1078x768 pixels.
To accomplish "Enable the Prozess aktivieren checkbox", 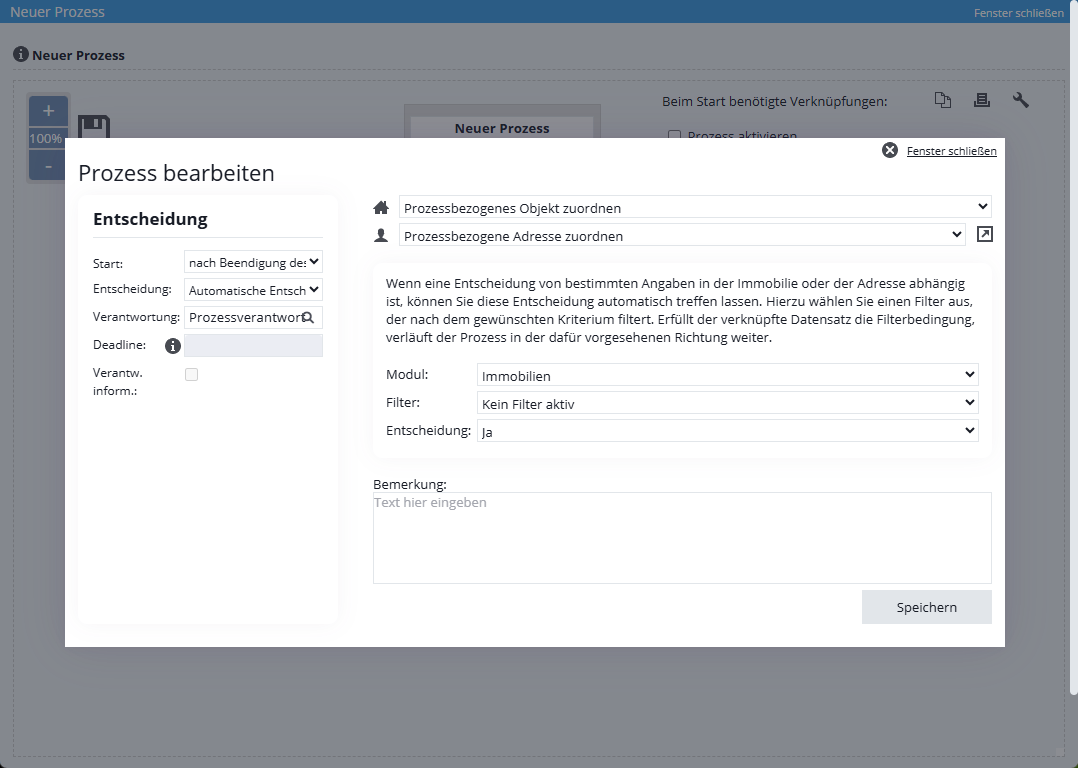I will click(x=674, y=136).
